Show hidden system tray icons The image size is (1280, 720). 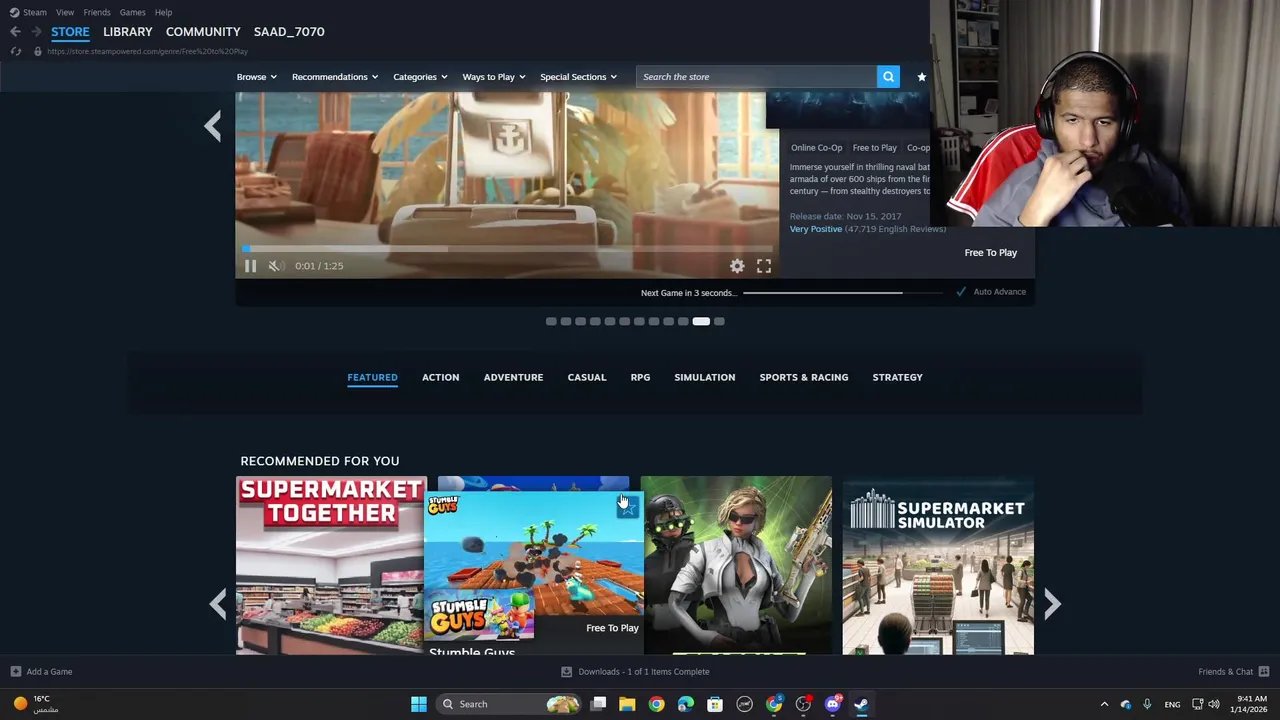point(1104,704)
